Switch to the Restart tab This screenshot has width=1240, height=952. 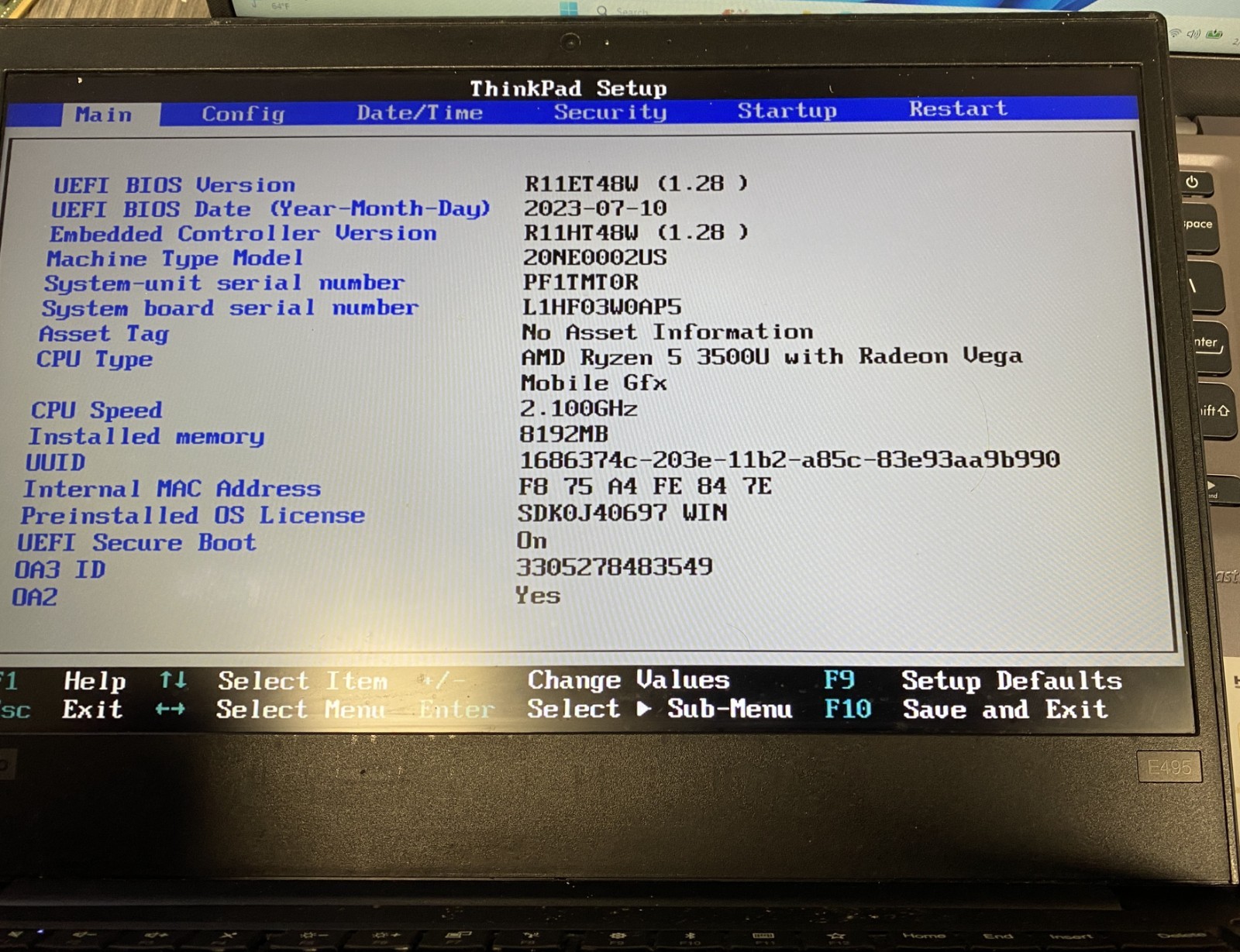(x=958, y=109)
